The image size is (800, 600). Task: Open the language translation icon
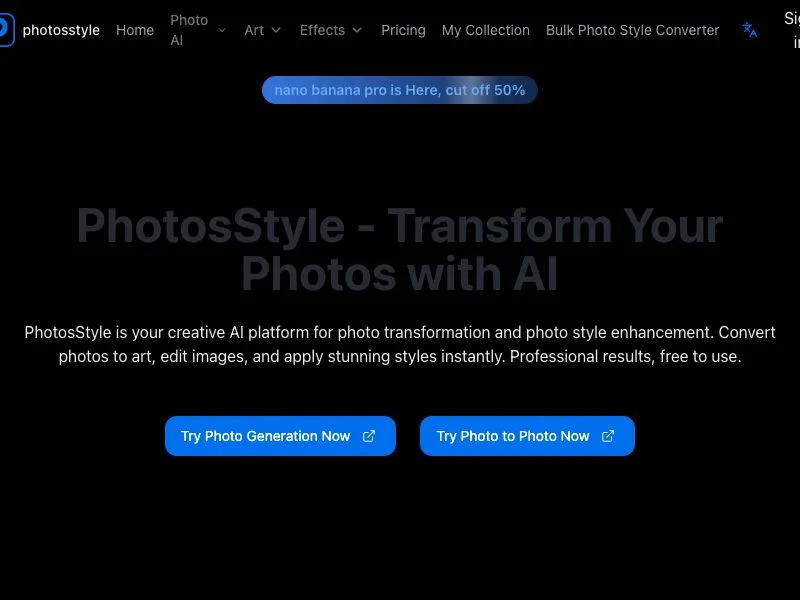click(749, 30)
